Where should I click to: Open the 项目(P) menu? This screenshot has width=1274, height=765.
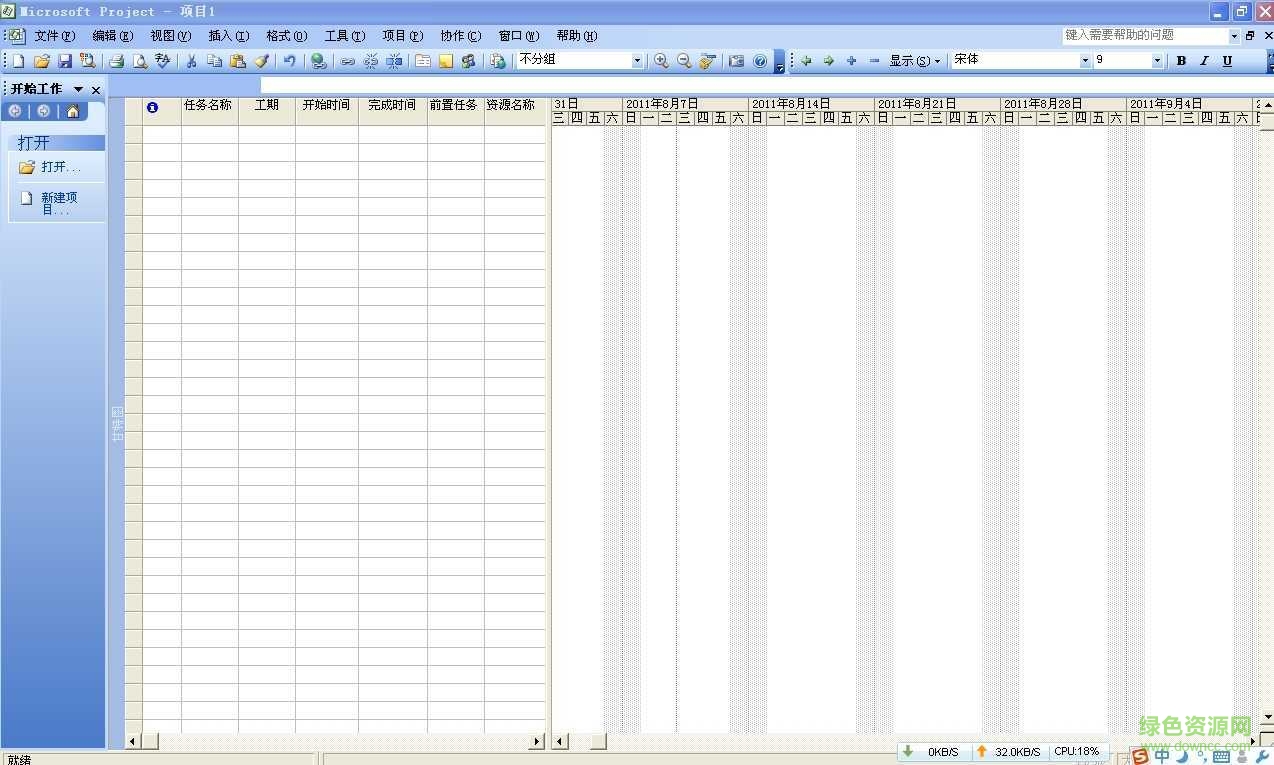(x=402, y=36)
